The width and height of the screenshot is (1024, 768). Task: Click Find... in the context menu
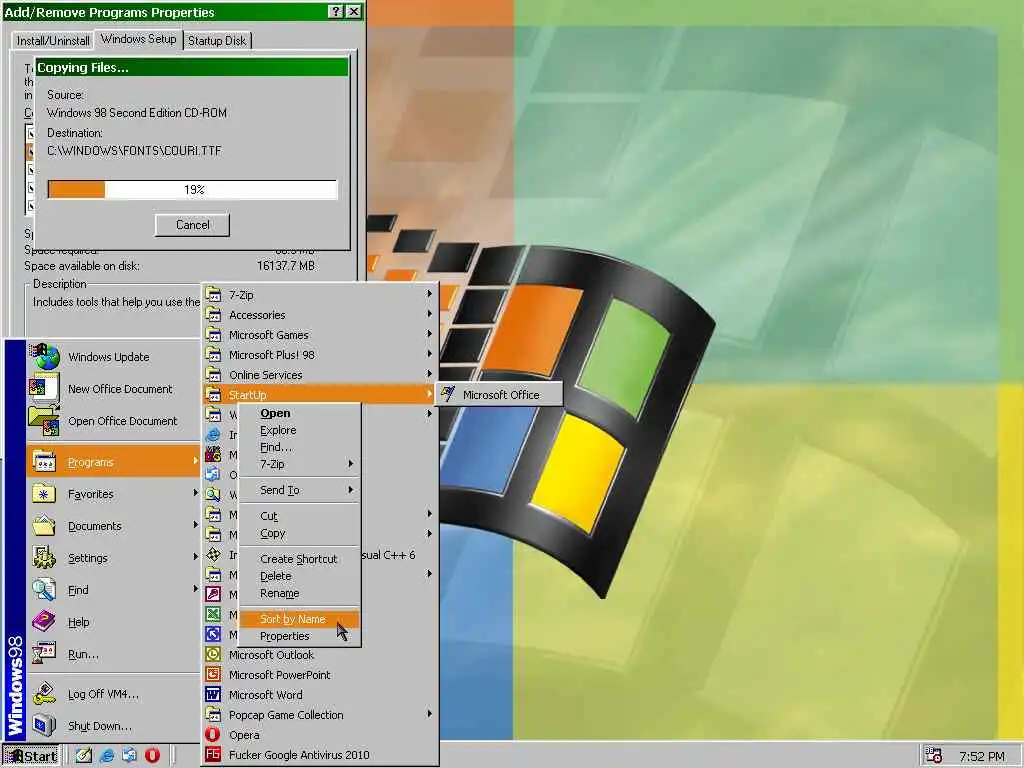point(300,447)
